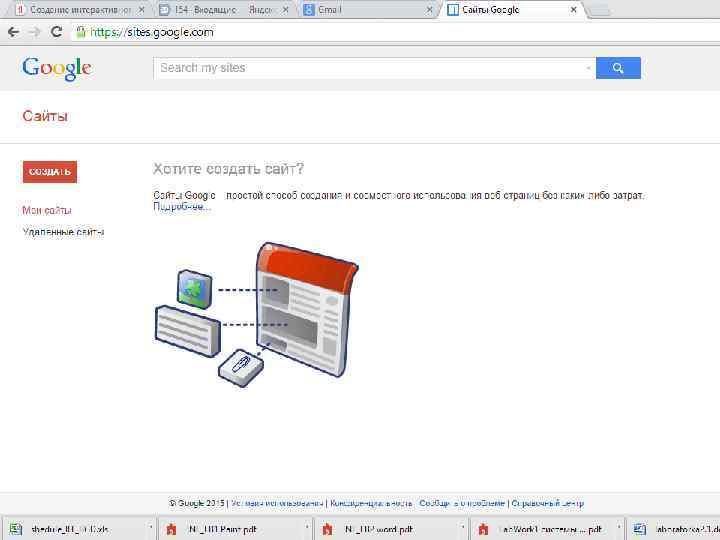
Task: Focus the address bar showing sites.google.com
Action: 395,32
